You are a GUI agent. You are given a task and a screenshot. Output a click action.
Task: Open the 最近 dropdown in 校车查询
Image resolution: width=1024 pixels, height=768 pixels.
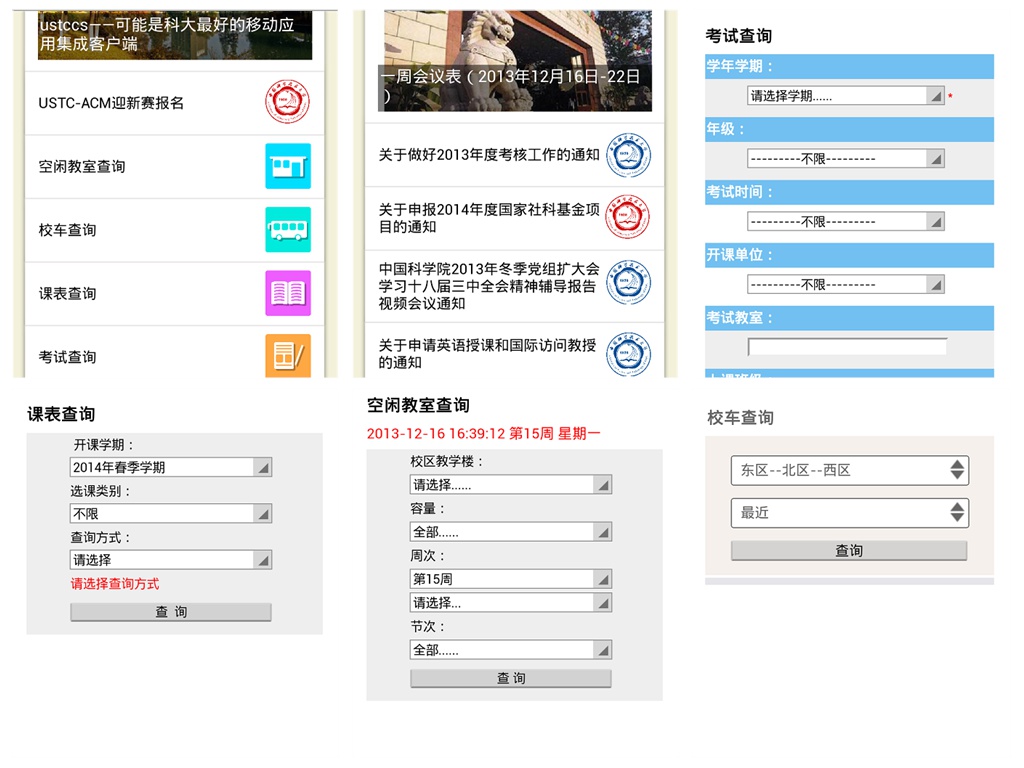(x=849, y=513)
